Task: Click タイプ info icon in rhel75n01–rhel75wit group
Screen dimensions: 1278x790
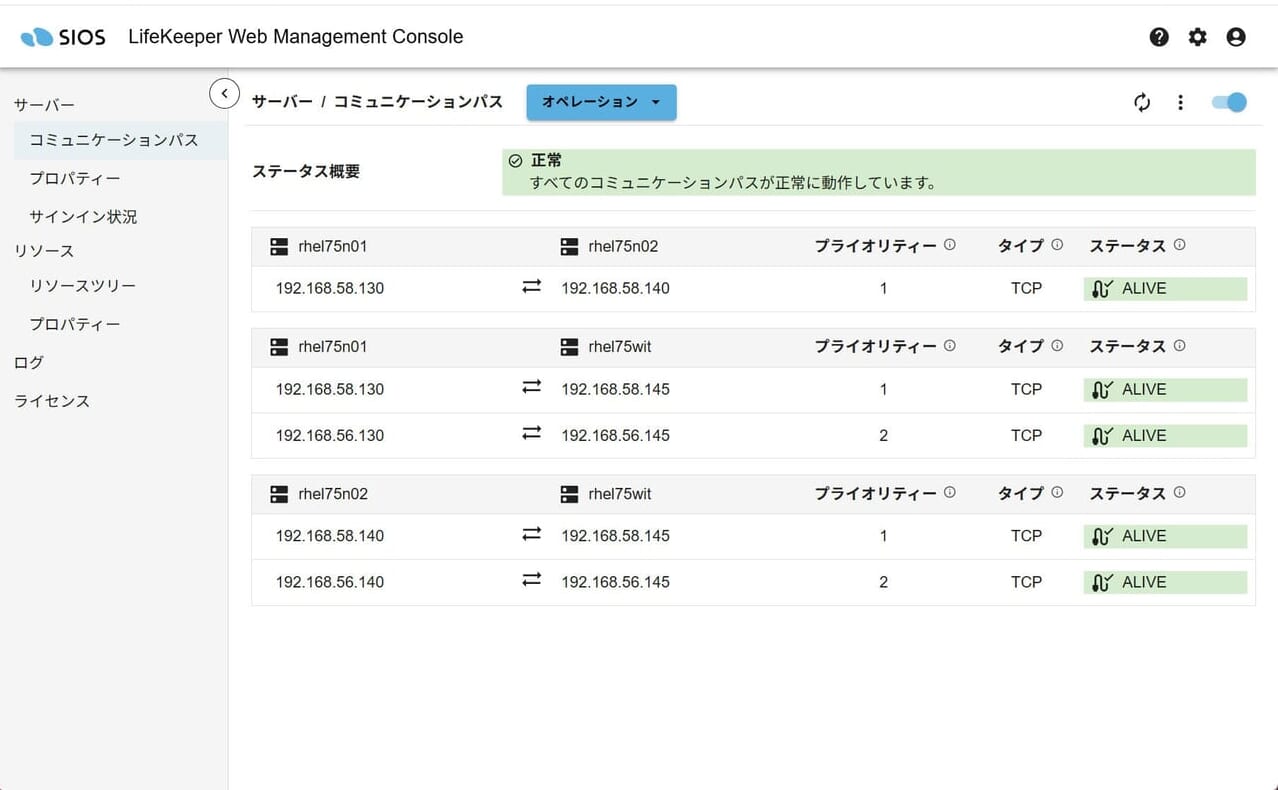Action: (x=1057, y=346)
